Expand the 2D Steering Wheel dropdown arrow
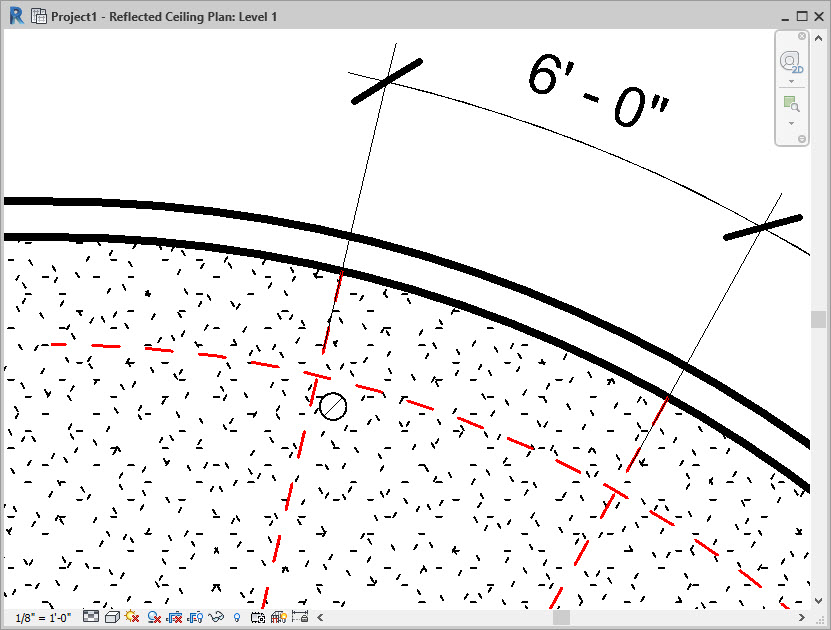 [x=790, y=82]
